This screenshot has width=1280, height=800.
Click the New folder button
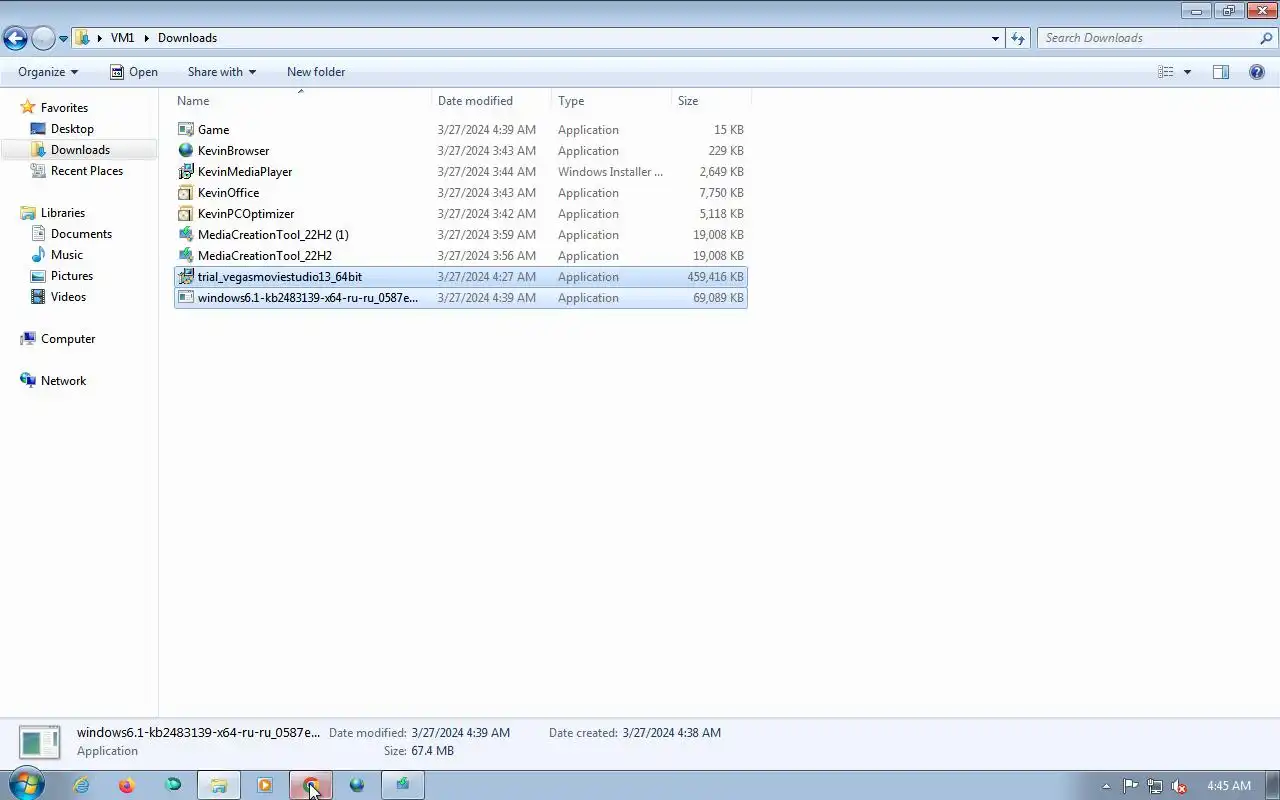316,72
